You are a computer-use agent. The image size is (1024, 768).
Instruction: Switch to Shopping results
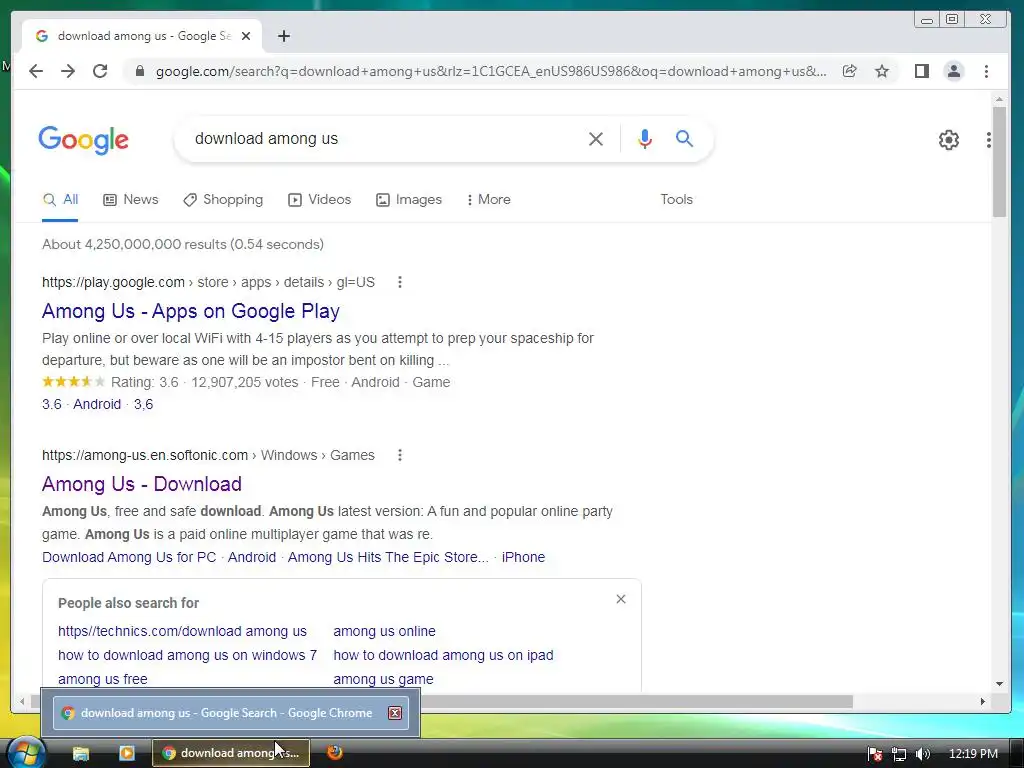pos(223,200)
